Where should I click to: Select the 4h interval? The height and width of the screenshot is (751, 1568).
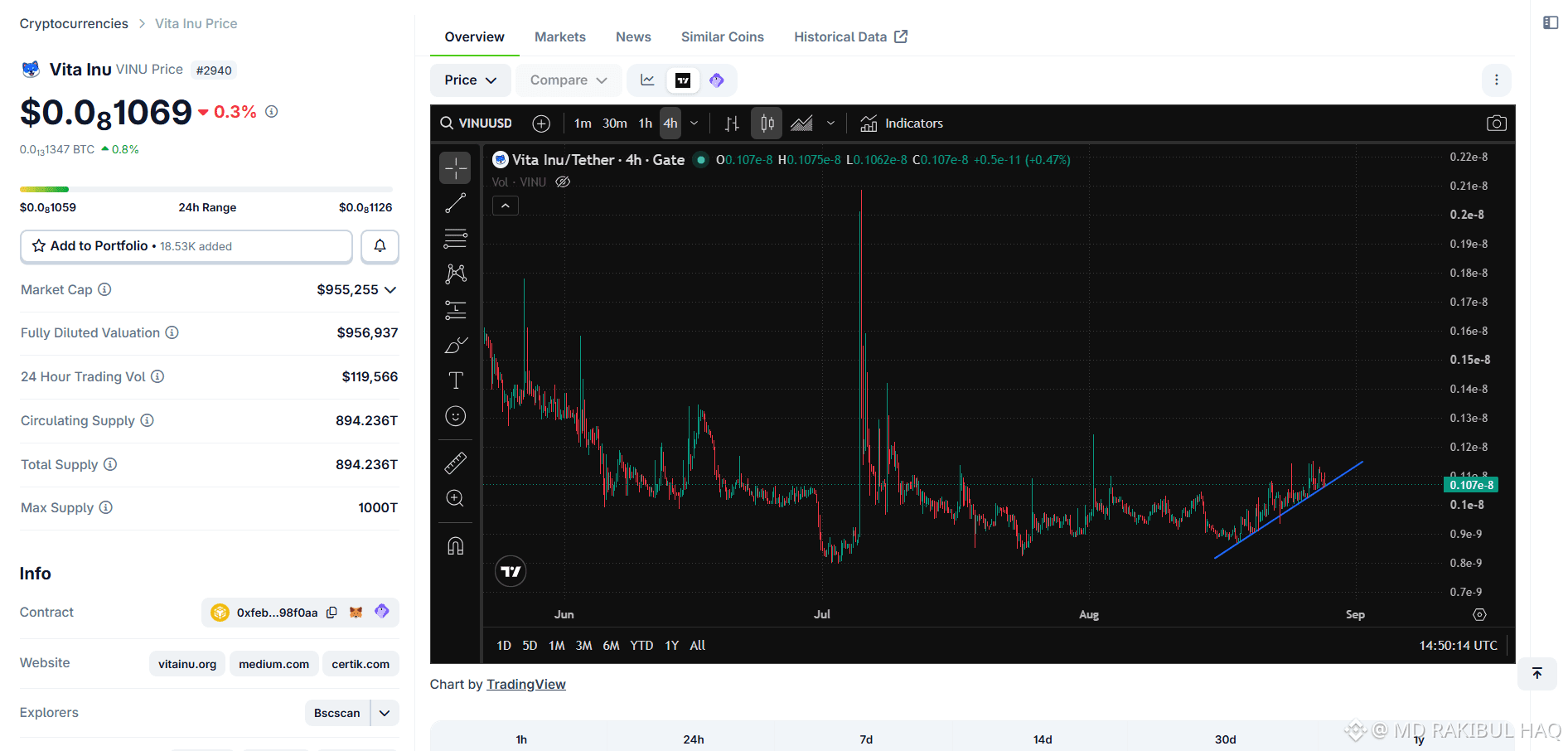[670, 124]
